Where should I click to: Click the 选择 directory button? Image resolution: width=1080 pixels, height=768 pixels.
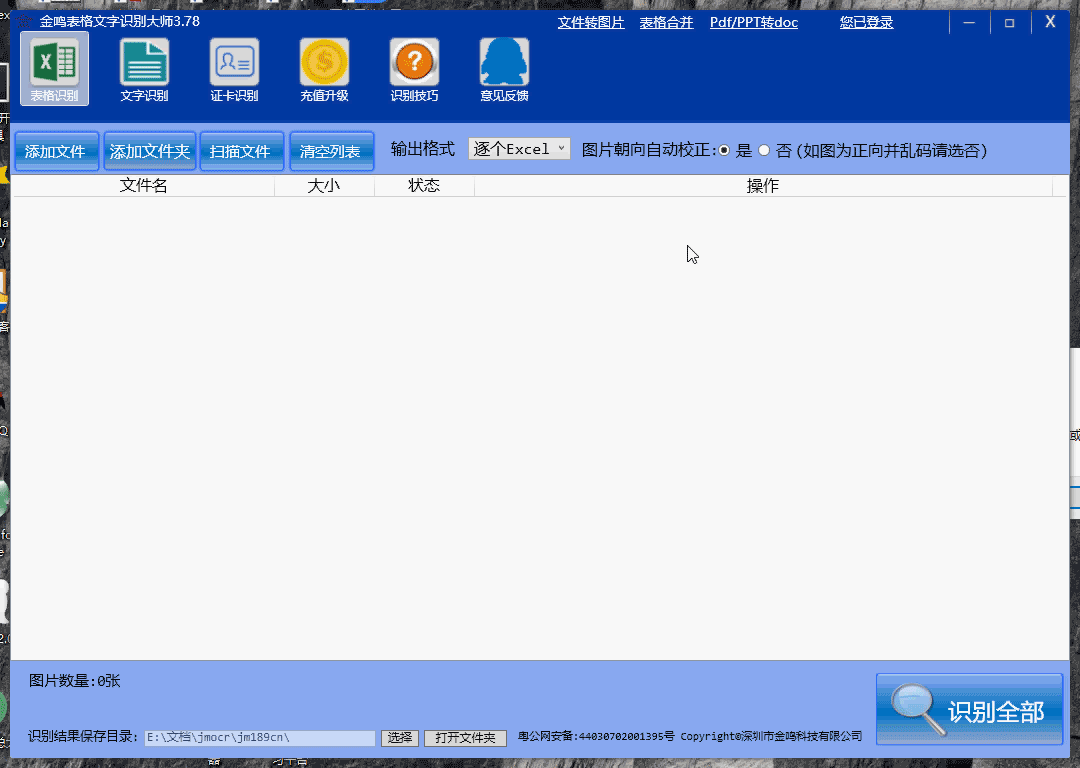tap(399, 738)
